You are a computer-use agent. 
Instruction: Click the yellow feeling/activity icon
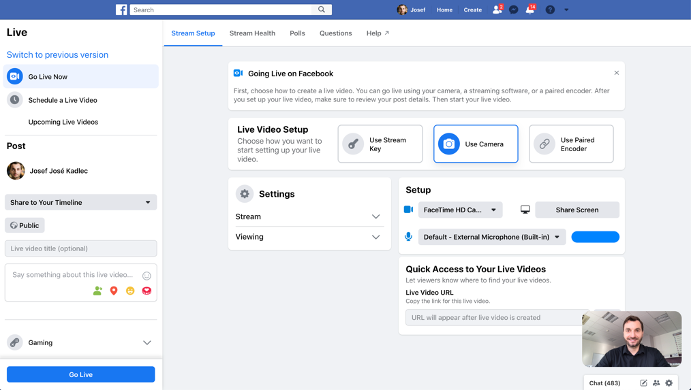(x=130, y=291)
